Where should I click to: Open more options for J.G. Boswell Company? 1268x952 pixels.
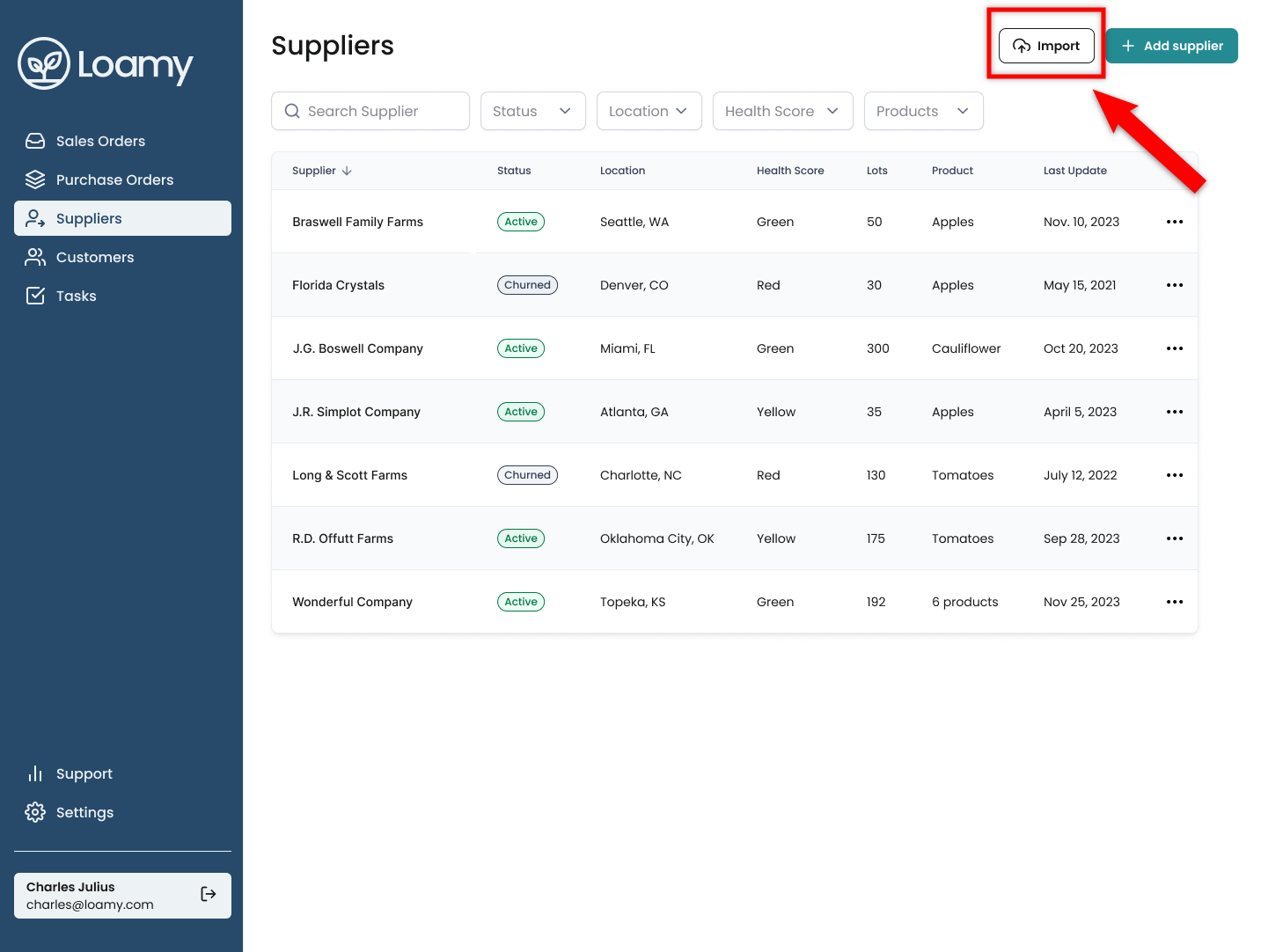coord(1175,348)
